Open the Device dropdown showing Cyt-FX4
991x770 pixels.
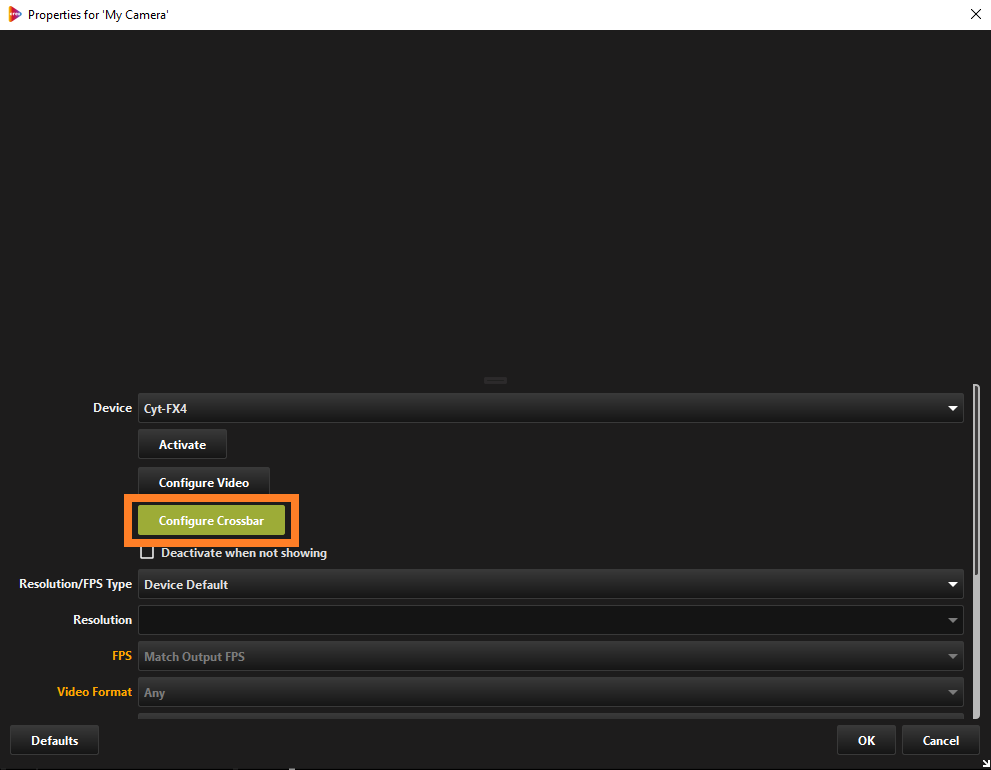(x=550, y=408)
